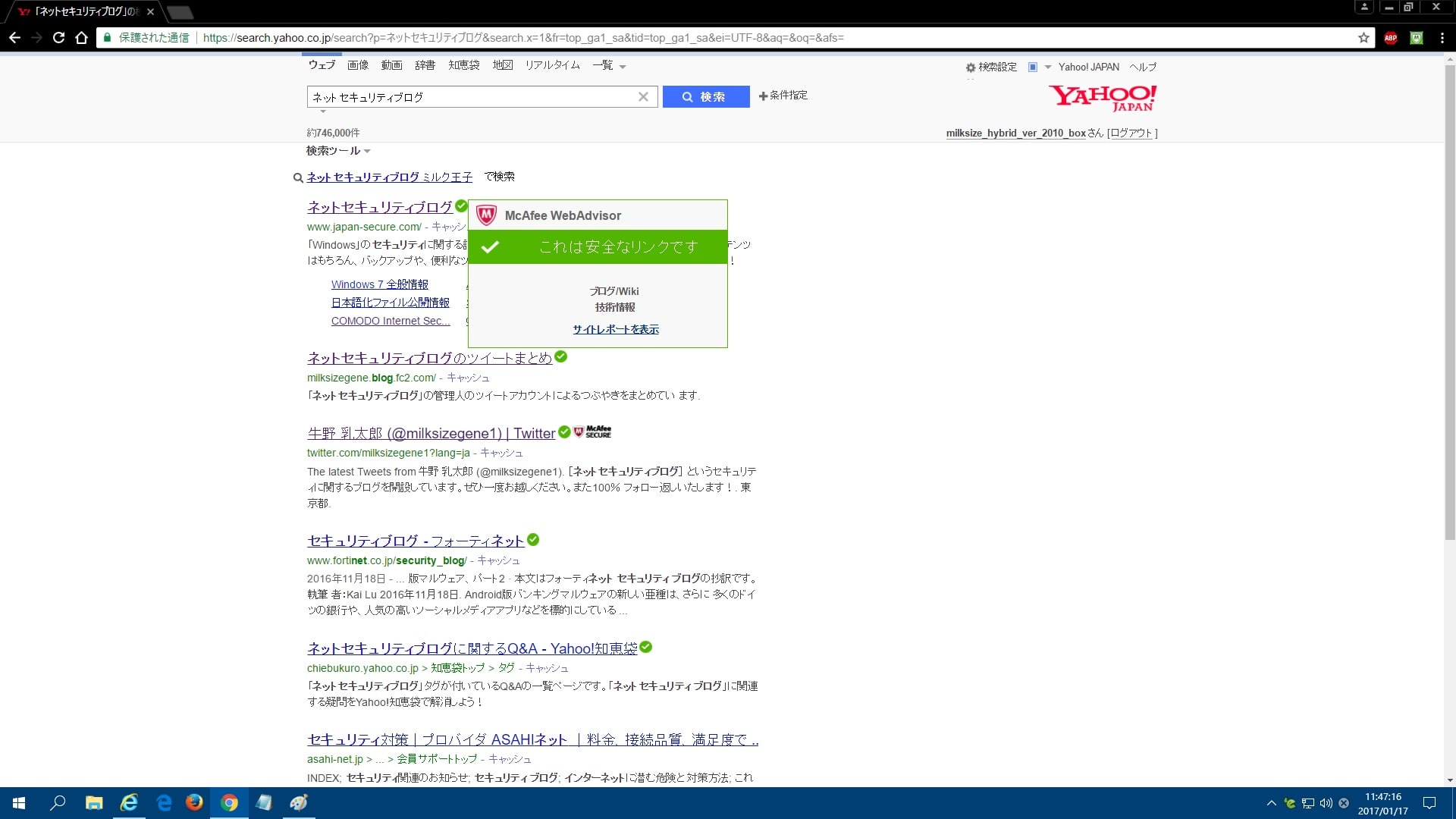The height and width of the screenshot is (819, 1456).
Task: Reload the page with the refresh icon
Action: click(58, 37)
